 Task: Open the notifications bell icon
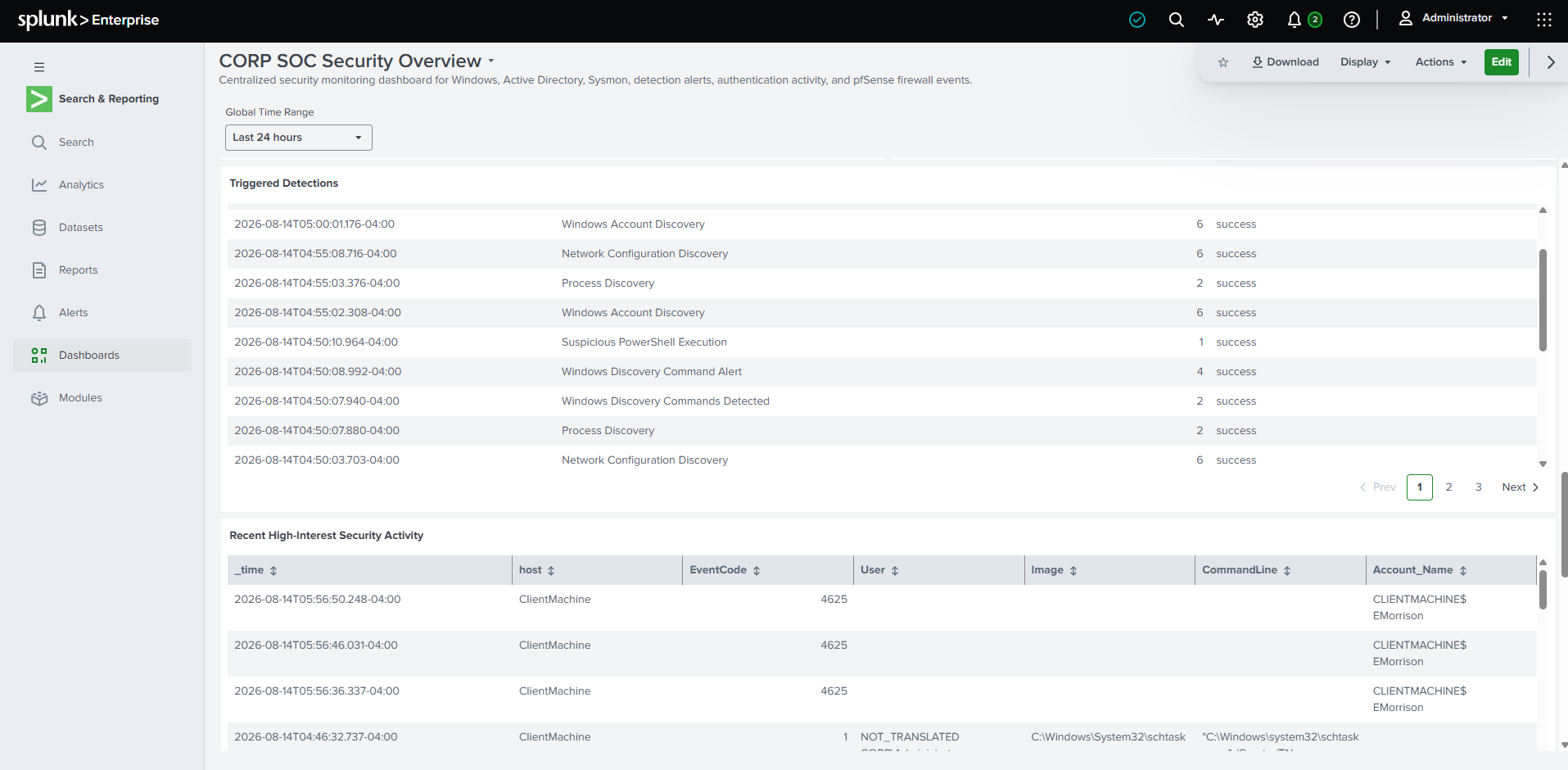tap(1295, 20)
